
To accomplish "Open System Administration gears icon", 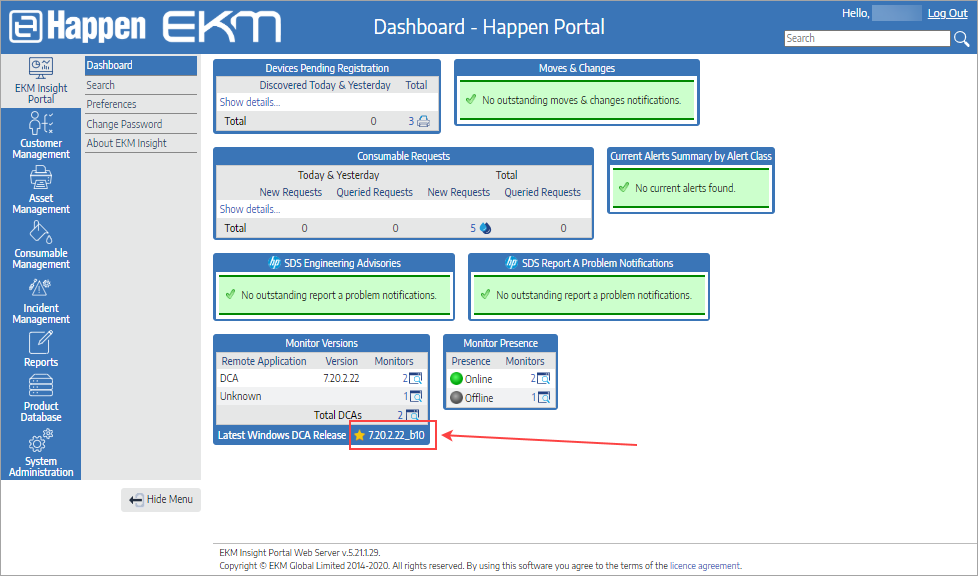I will point(41,441).
